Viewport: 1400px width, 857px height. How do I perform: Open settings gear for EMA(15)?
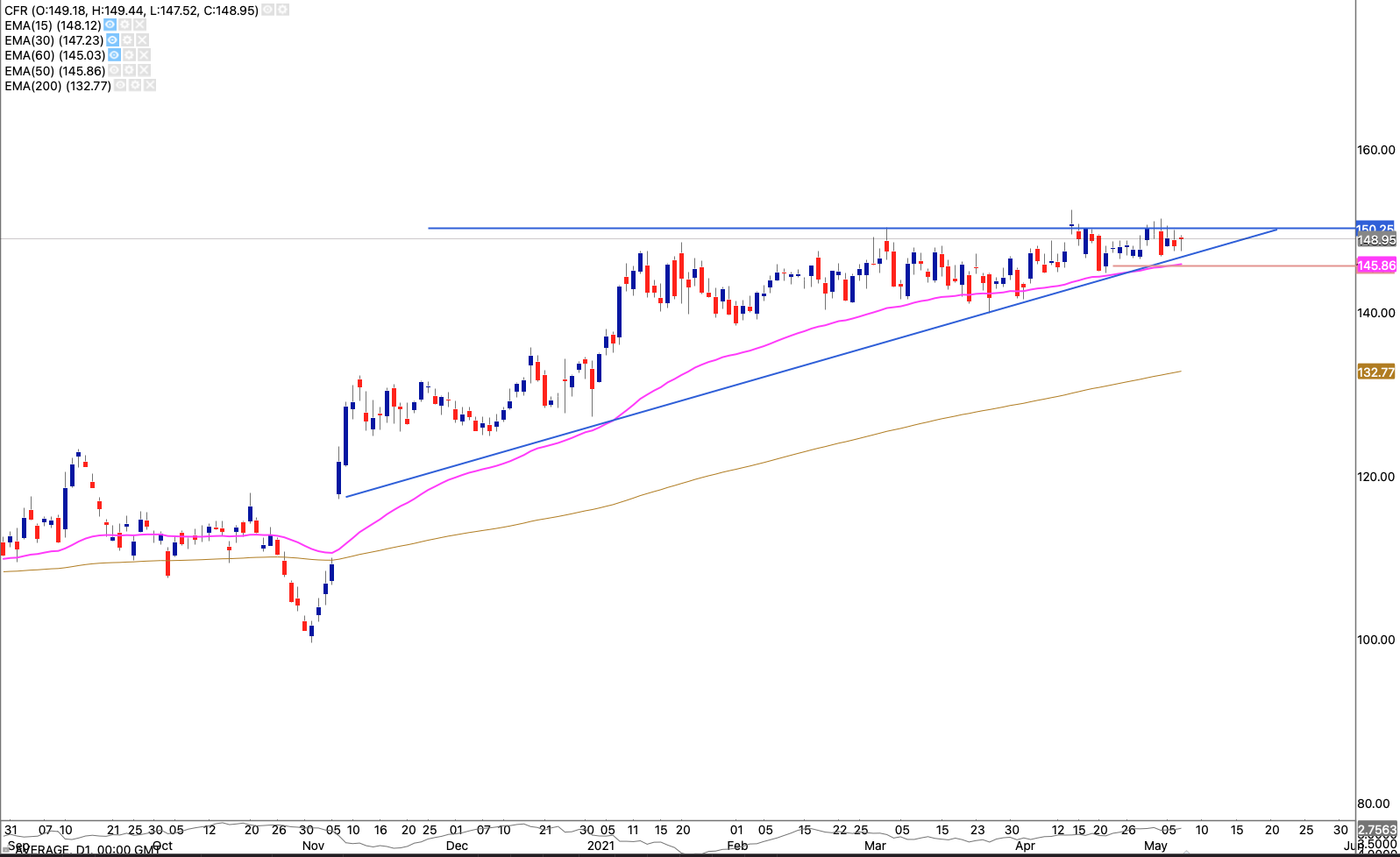(x=125, y=25)
